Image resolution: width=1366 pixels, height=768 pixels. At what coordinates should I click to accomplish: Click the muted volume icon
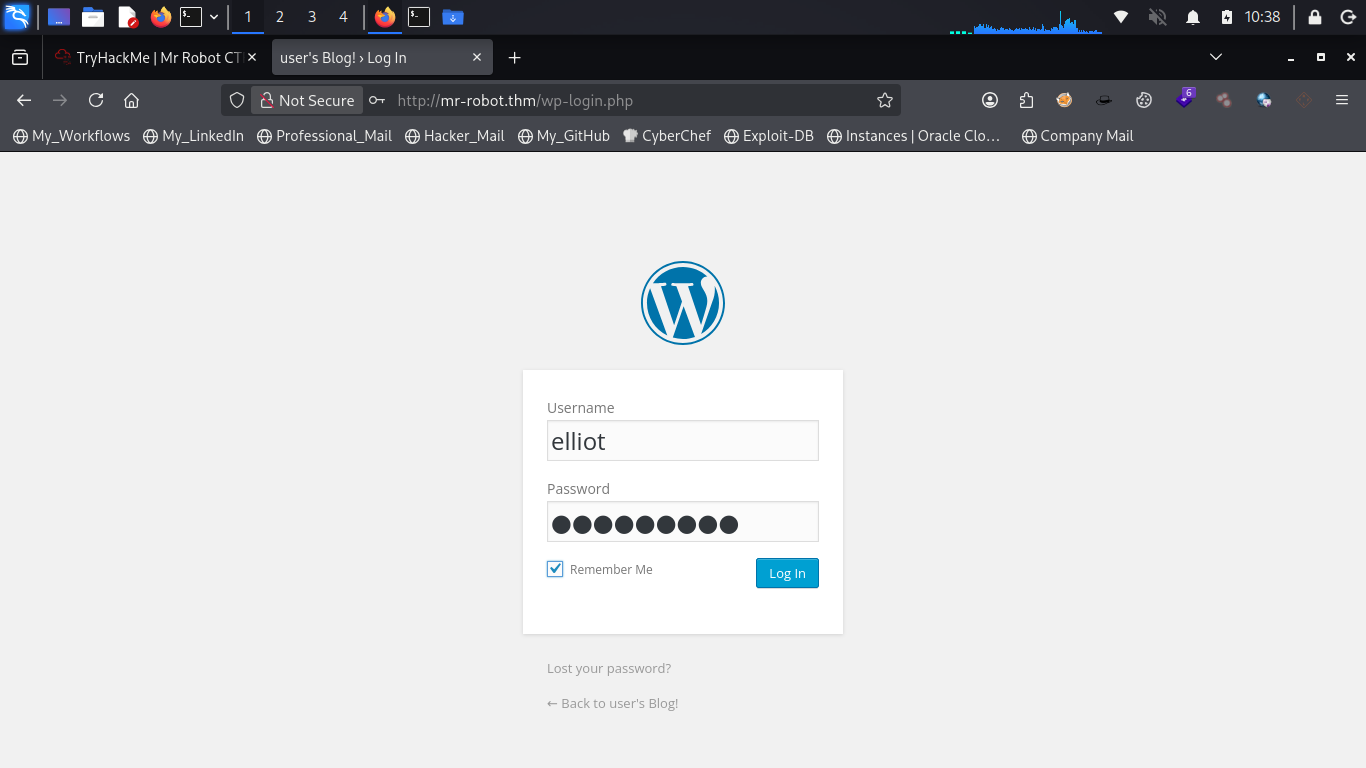[x=1157, y=17]
